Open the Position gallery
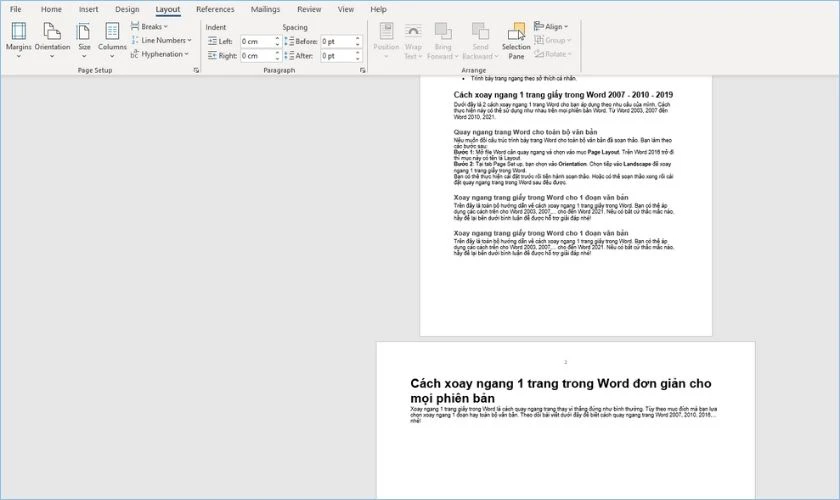 (x=386, y=40)
